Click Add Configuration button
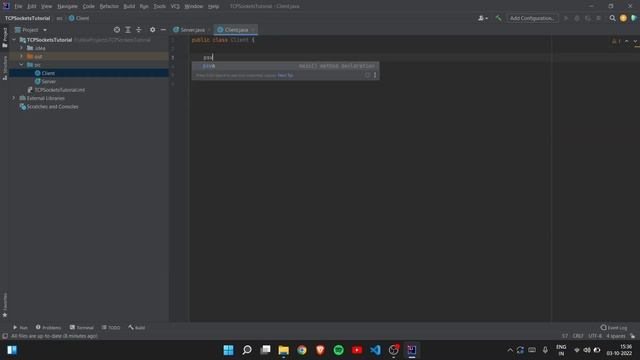 pos(532,18)
